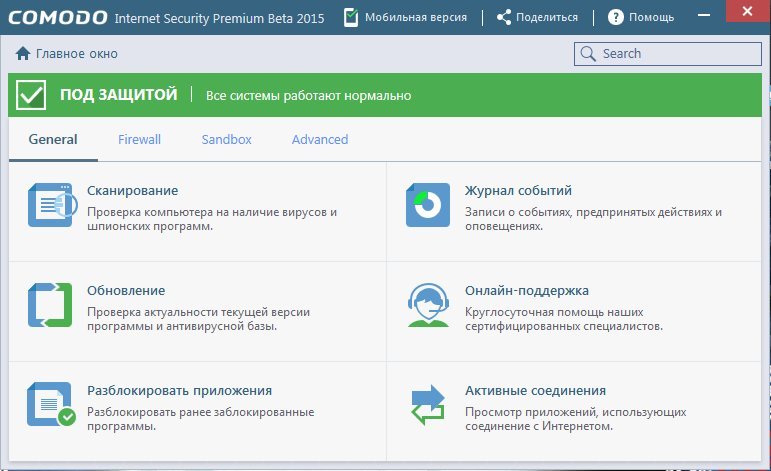Click the Активные соединения title
Image resolution: width=771 pixels, height=471 pixels.
pos(535,391)
